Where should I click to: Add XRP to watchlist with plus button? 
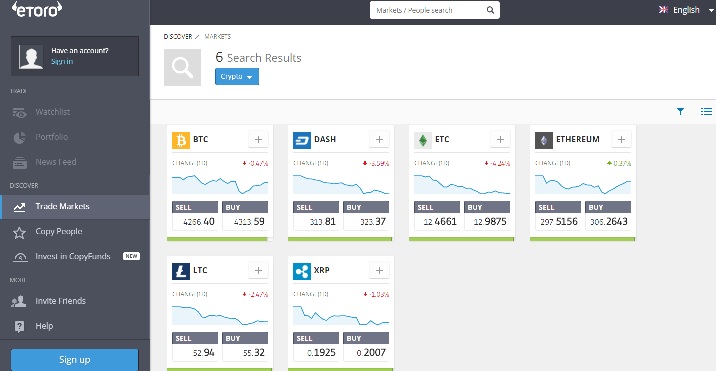point(379,270)
